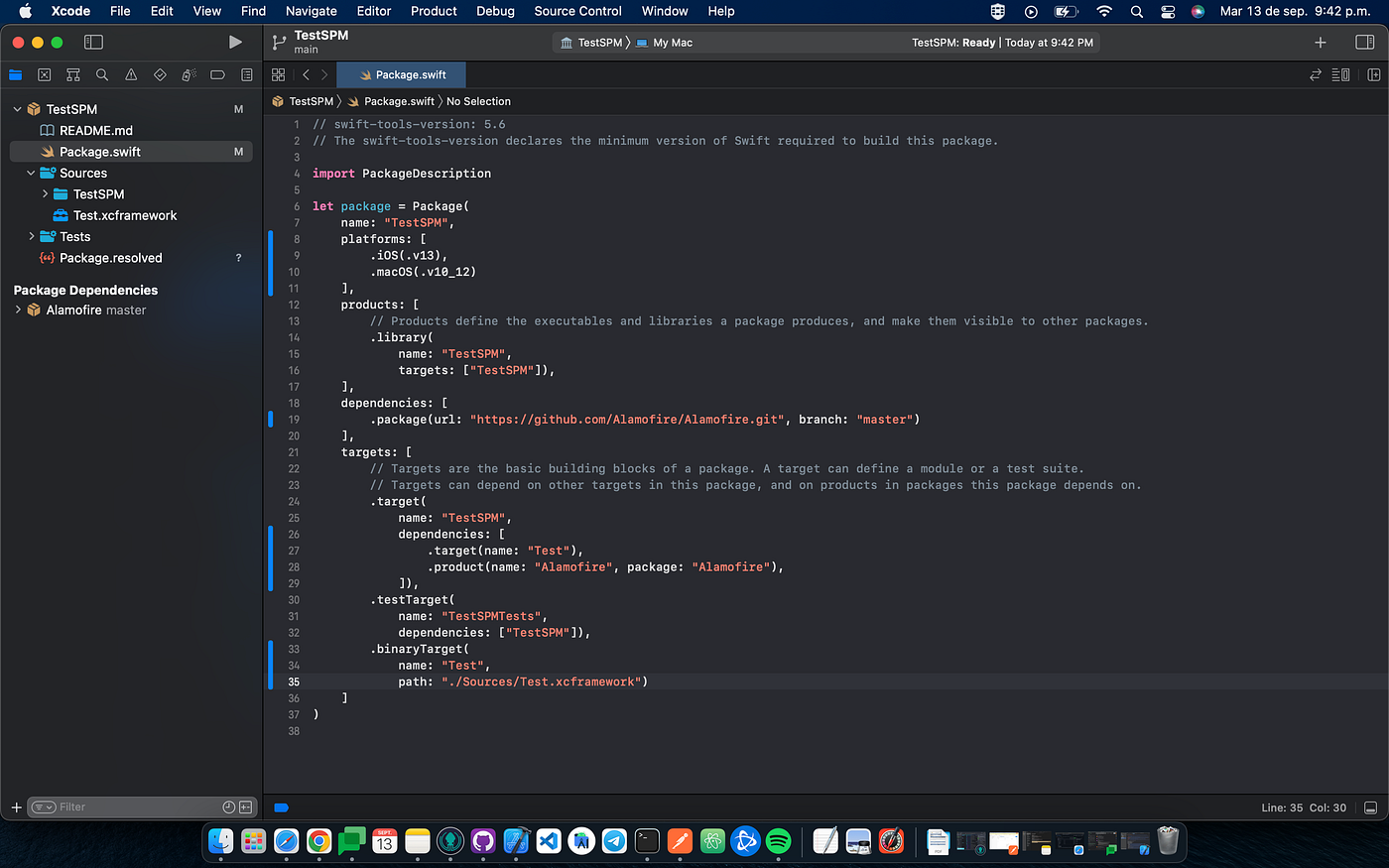This screenshot has height=868, width=1389.
Task: Open the Source Control menu
Action: click(577, 11)
